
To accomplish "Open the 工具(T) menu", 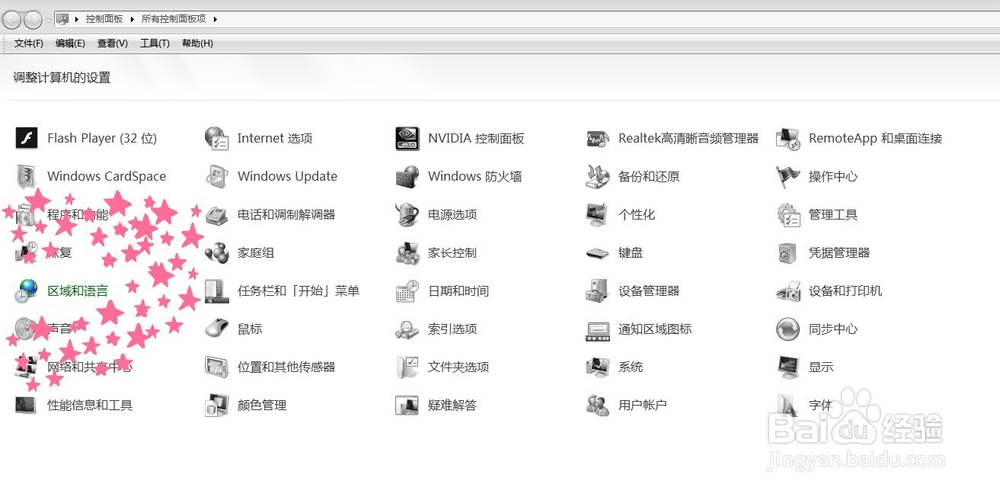I will (x=154, y=43).
